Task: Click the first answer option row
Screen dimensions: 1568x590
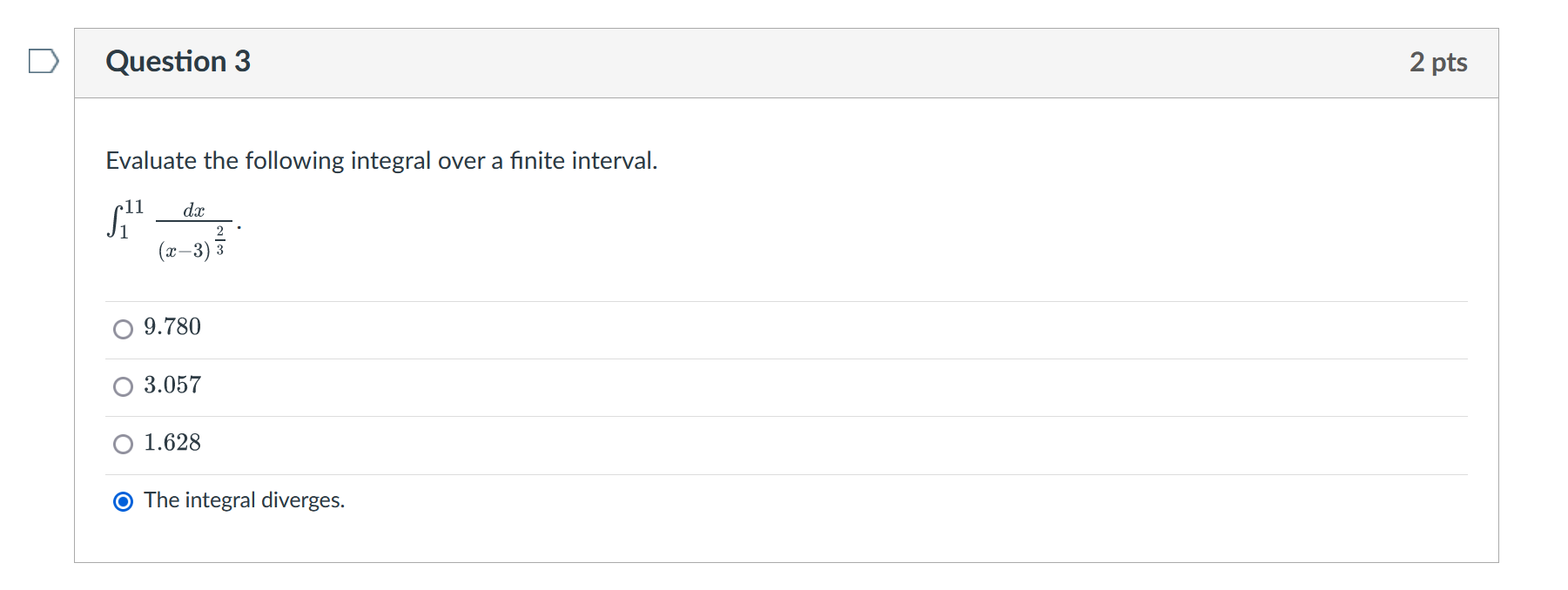Action: pyautogui.click(x=435, y=330)
